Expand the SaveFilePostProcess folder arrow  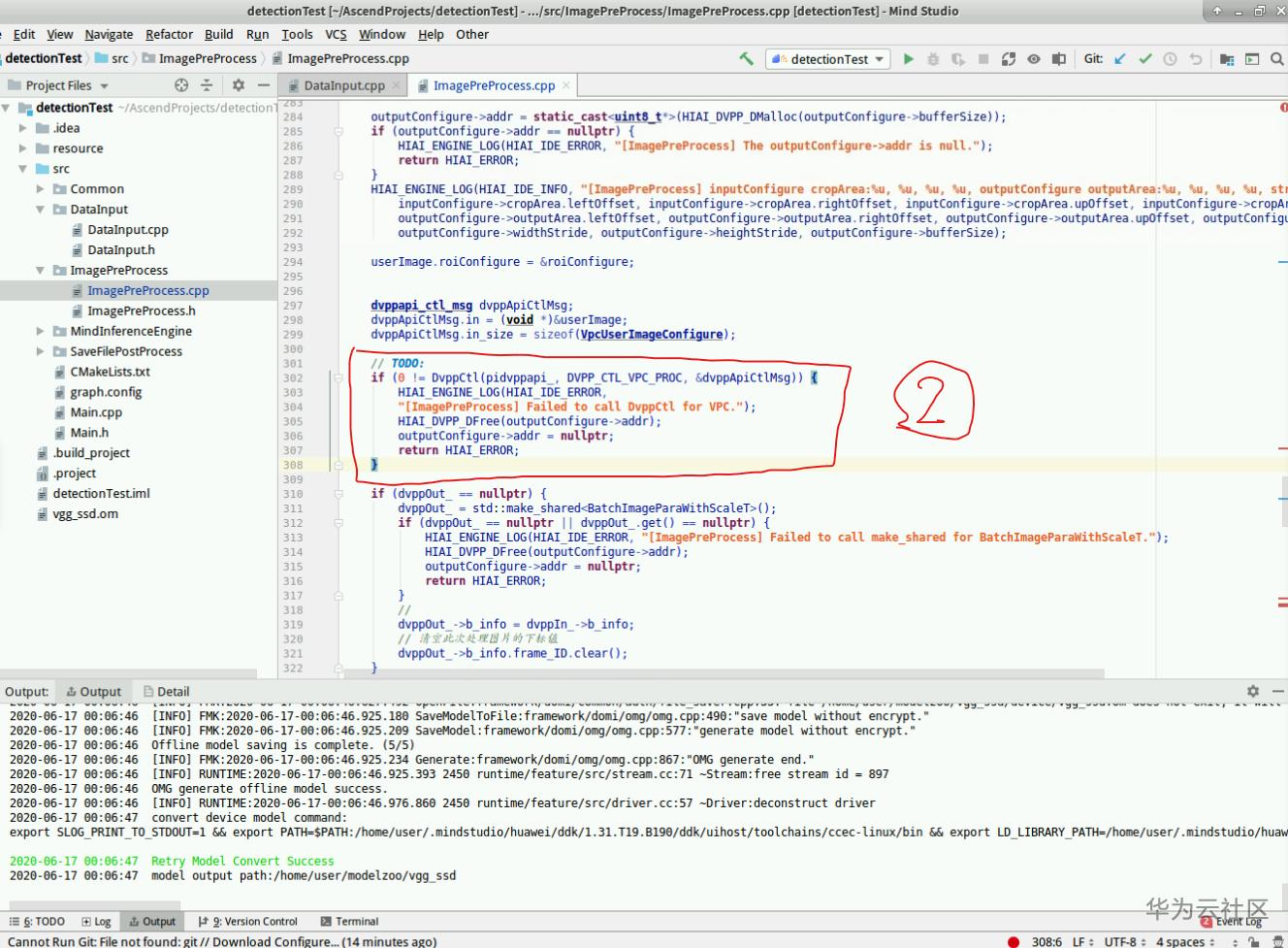coord(41,351)
